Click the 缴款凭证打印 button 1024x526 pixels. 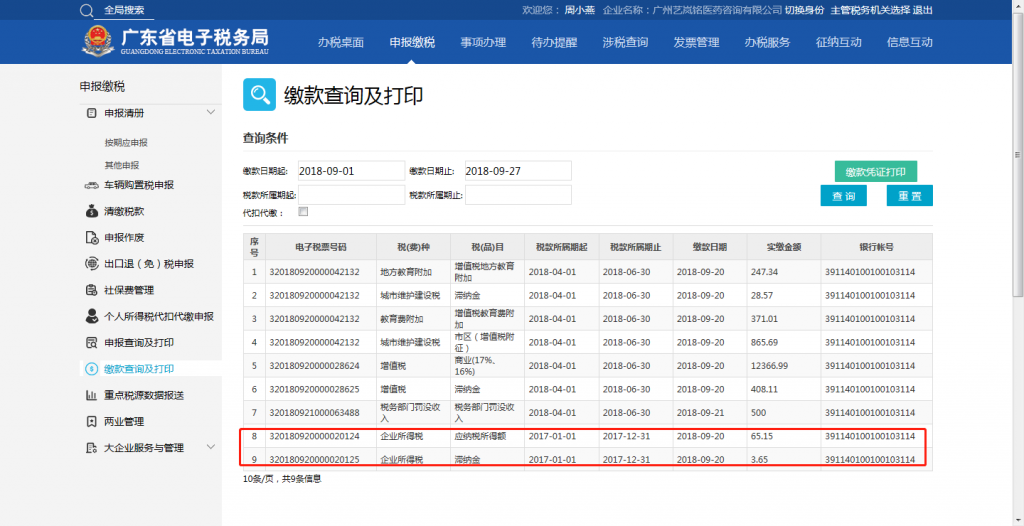[x=876, y=172]
